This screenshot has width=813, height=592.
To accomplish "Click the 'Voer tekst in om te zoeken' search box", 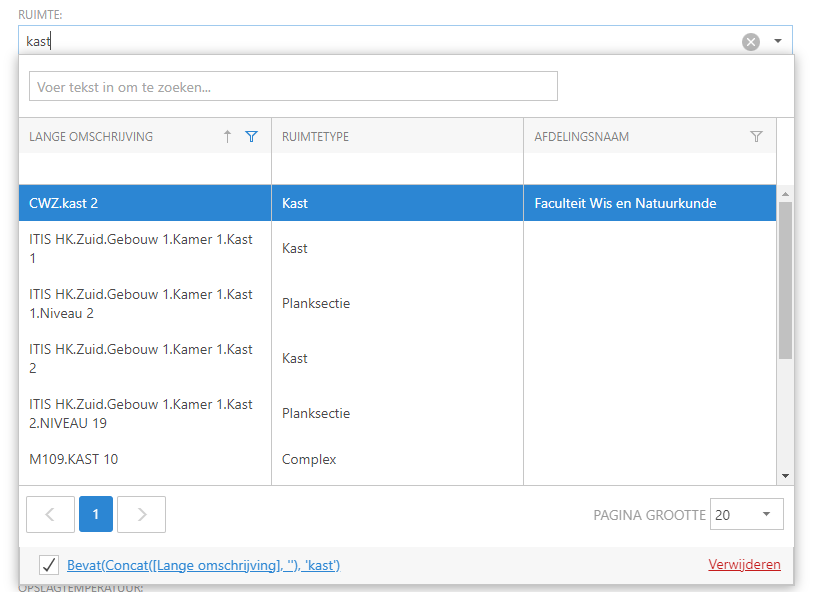I will point(293,87).
